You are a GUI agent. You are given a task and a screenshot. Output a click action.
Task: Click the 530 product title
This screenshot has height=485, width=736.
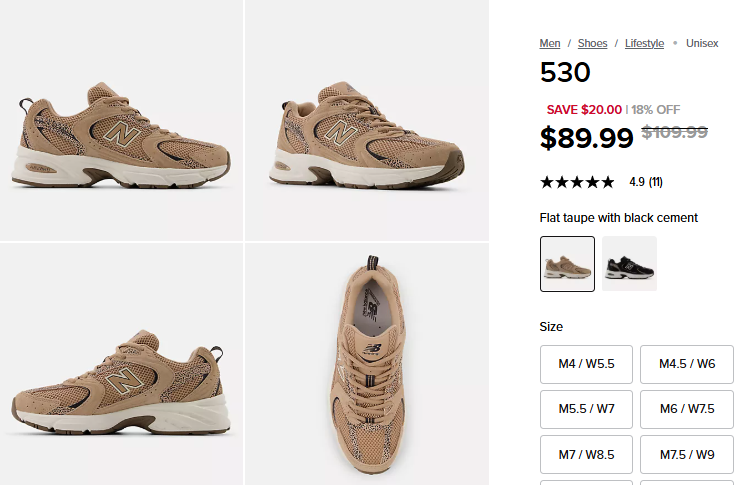click(x=565, y=73)
